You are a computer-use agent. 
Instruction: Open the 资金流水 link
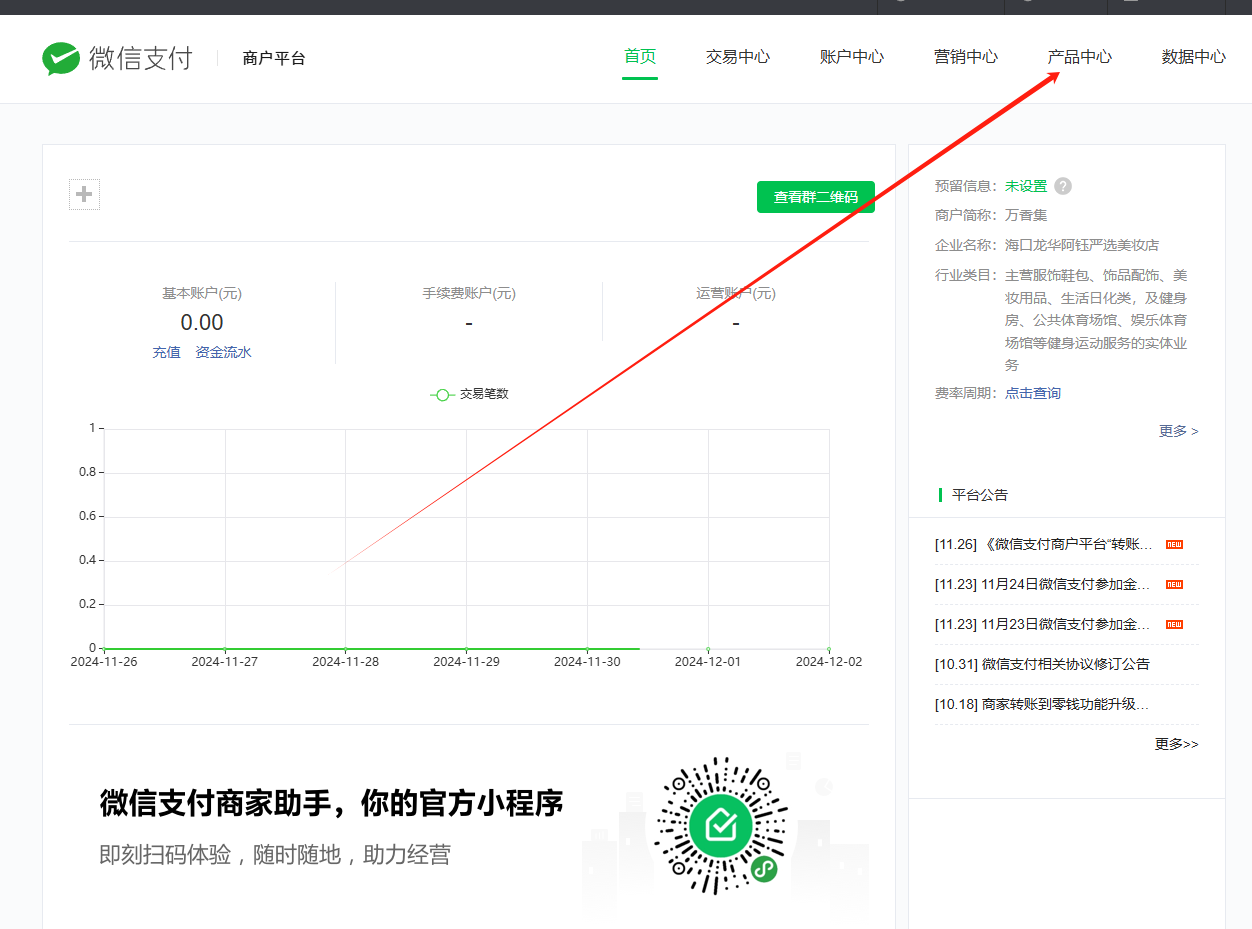[223, 352]
